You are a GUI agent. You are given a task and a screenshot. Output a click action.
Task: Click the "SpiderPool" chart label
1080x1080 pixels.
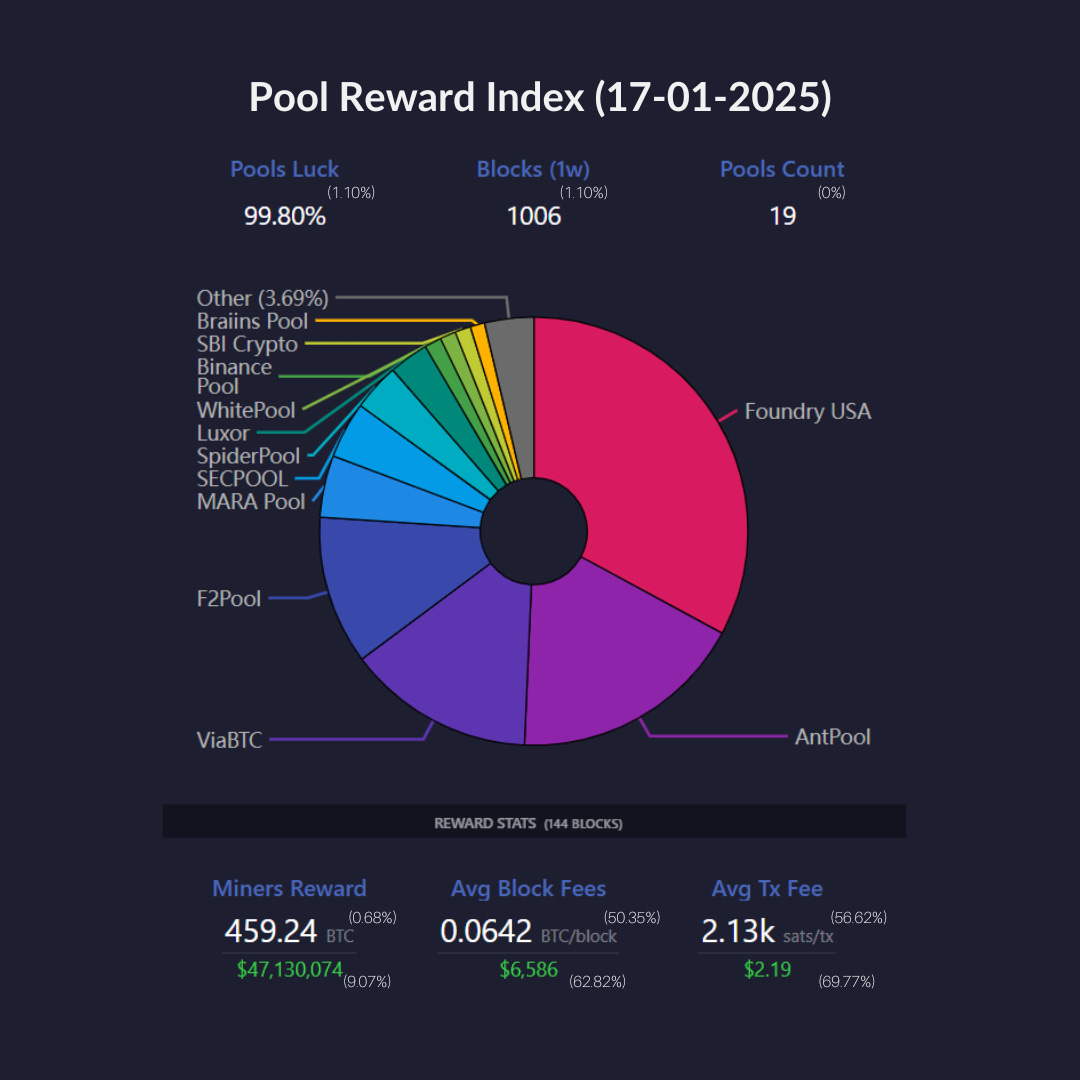249,456
